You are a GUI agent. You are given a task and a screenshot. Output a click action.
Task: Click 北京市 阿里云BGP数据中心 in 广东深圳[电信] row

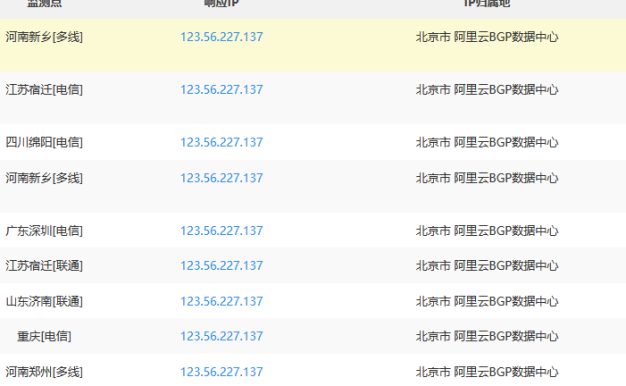pyautogui.click(x=487, y=231)
